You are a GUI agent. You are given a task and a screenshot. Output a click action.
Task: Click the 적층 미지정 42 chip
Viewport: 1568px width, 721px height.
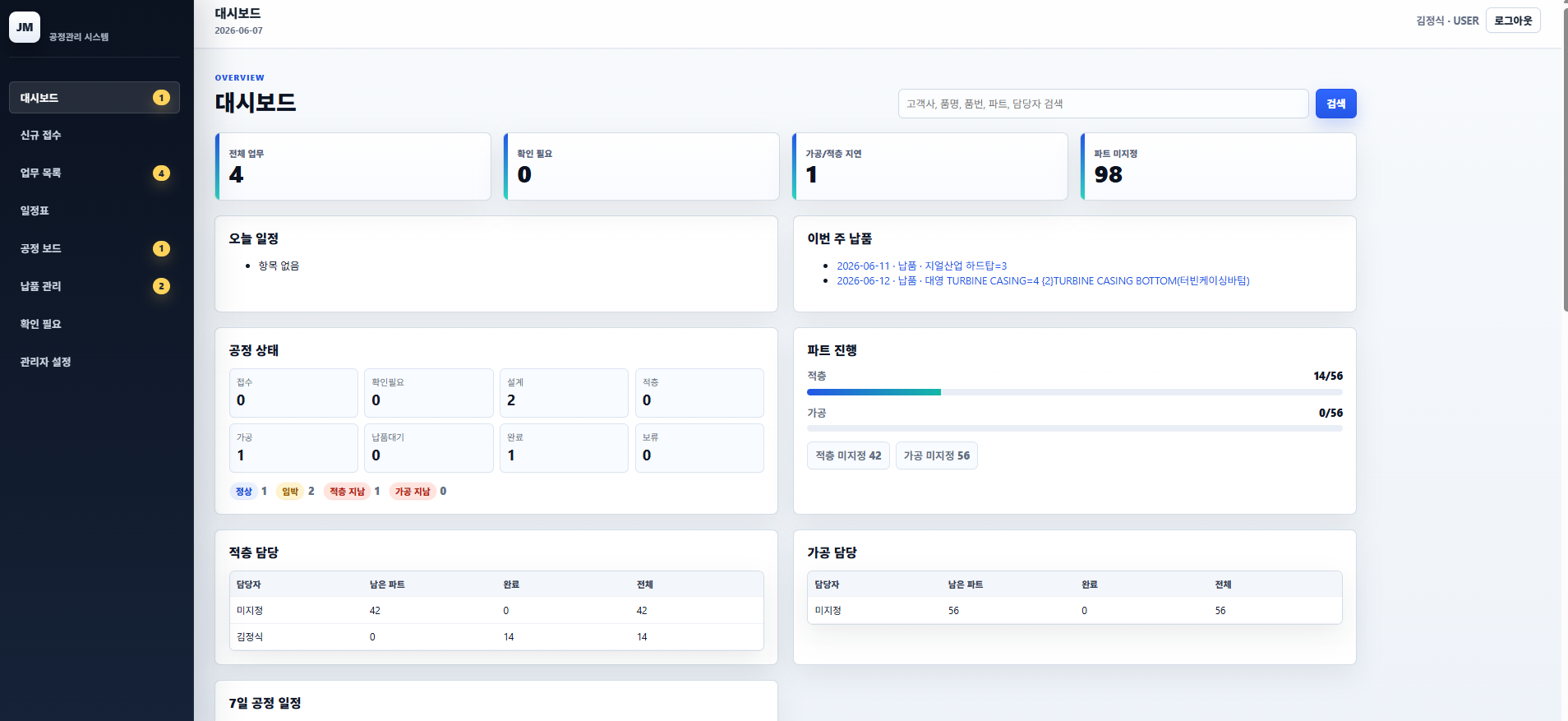point(848,455)
